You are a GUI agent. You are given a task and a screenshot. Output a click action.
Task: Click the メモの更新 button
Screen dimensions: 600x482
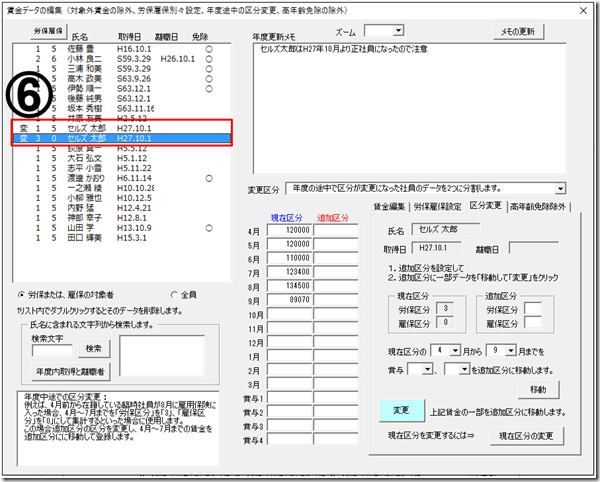(x=518, y=32)
